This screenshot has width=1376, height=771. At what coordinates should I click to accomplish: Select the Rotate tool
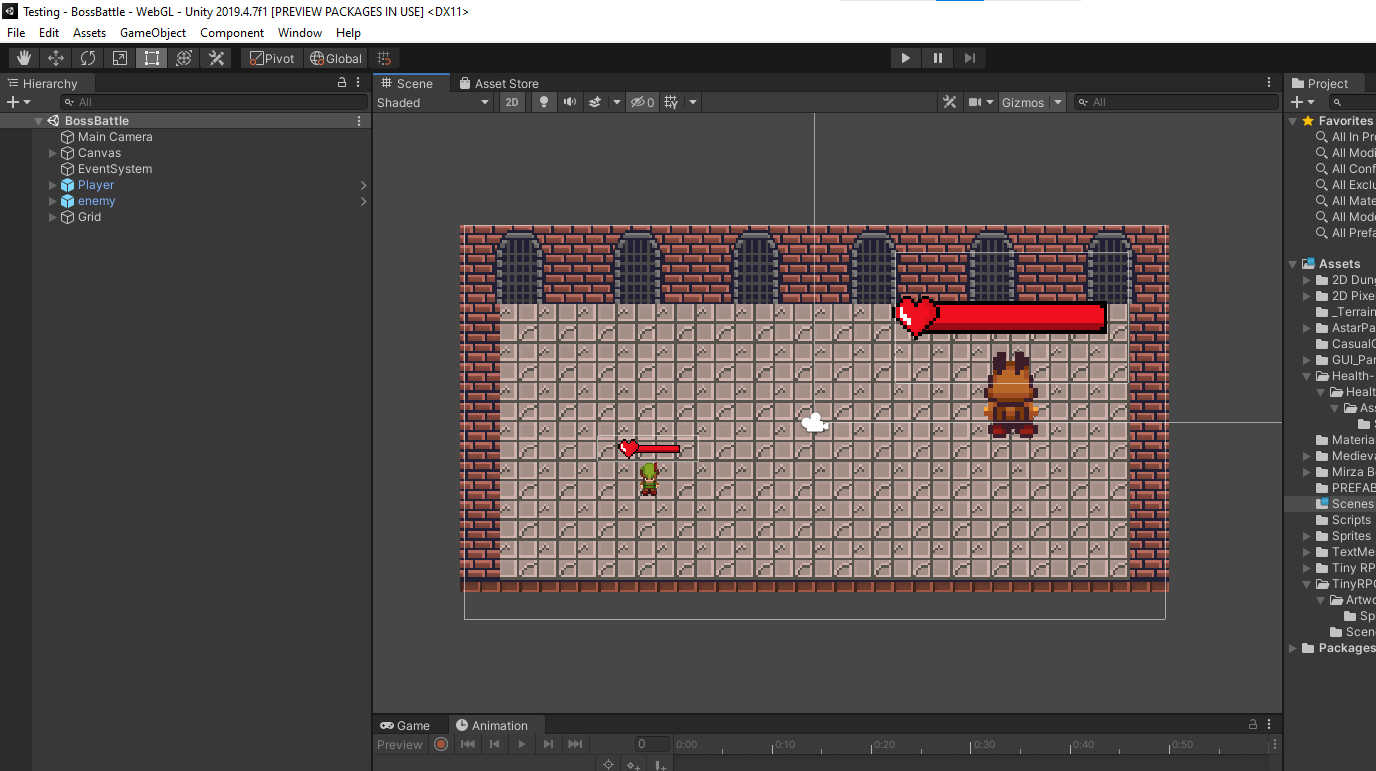pos(88,58)
